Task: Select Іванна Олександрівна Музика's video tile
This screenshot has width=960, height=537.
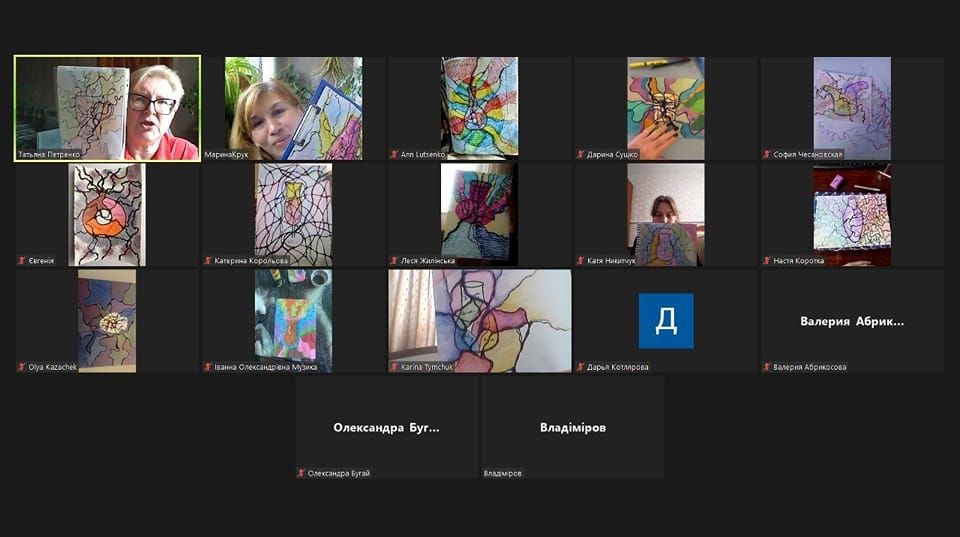Action: pos(292,318)
